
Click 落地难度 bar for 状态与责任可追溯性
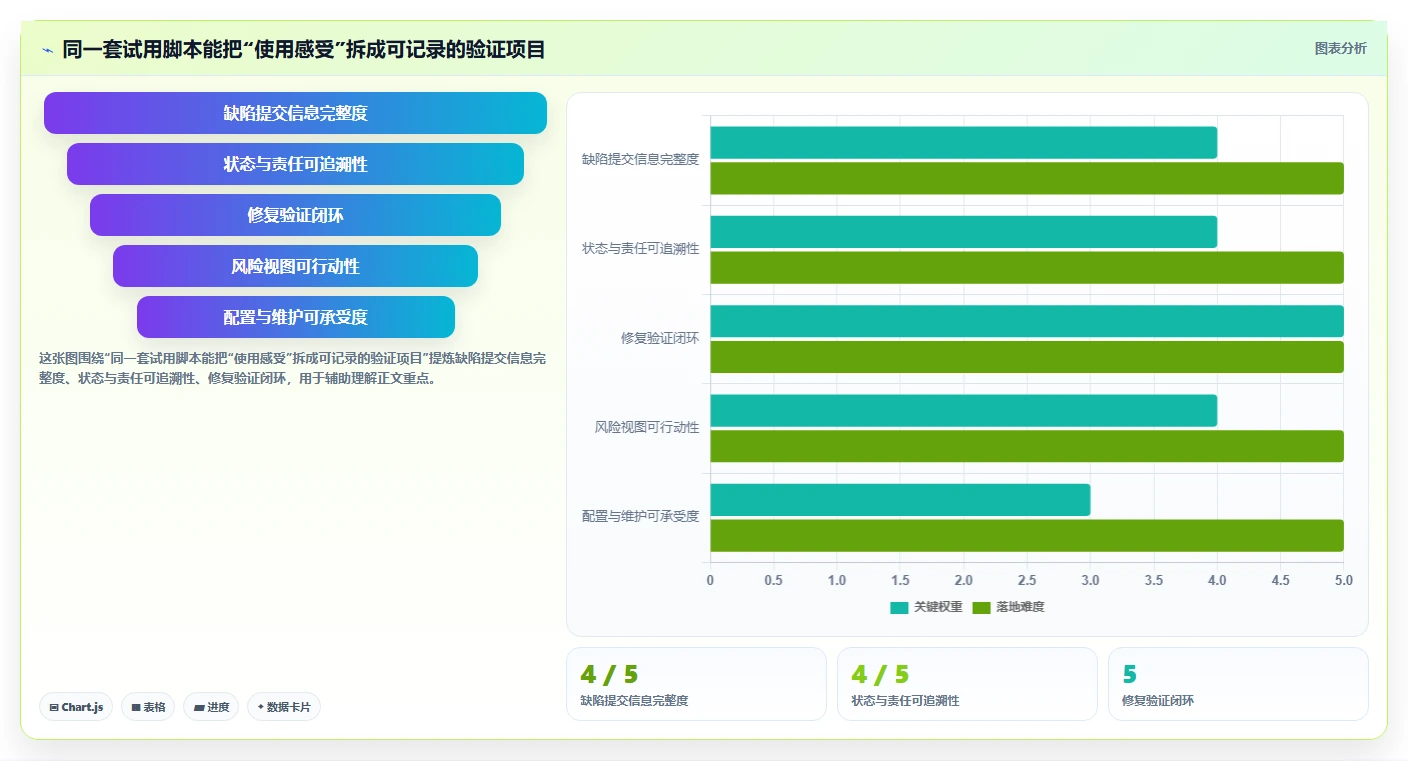coord(1027,268)
